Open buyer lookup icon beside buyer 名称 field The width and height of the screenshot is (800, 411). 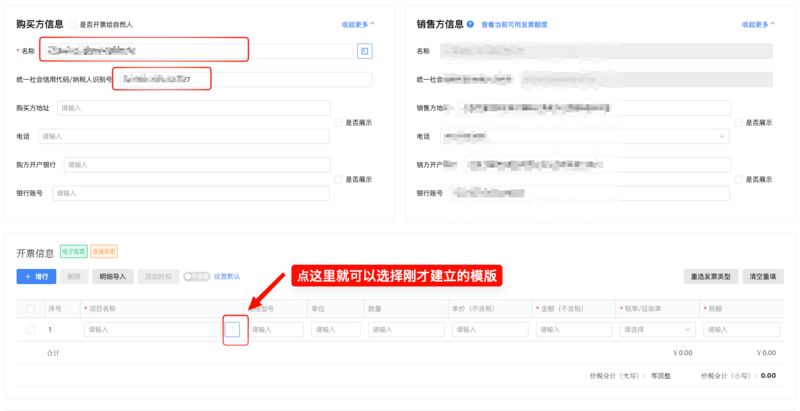point(364,51)
